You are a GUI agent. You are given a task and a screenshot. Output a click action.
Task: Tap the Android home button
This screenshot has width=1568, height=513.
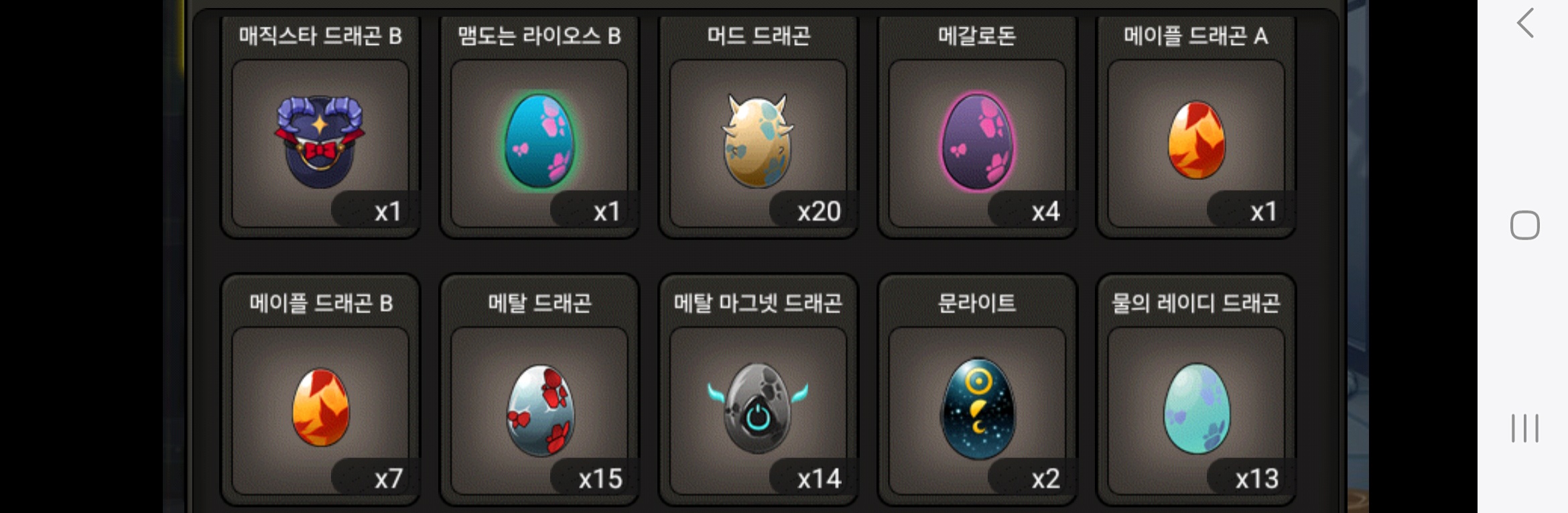1524,225
